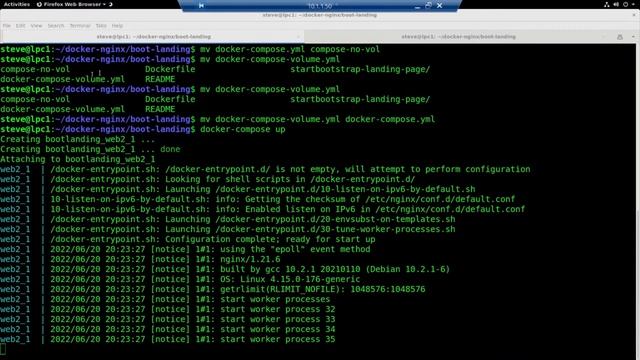This screenshot has width=640, height=360.
Task: Minimize the remote session via connection bar
Action: click(x=417, y=6)
